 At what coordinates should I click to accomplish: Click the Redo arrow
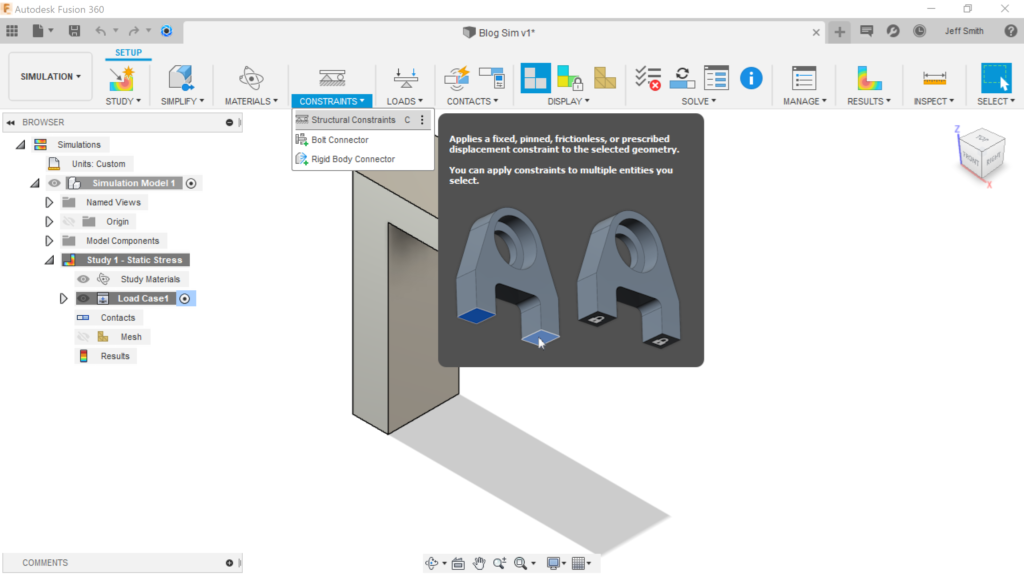(x=134, y=31)
